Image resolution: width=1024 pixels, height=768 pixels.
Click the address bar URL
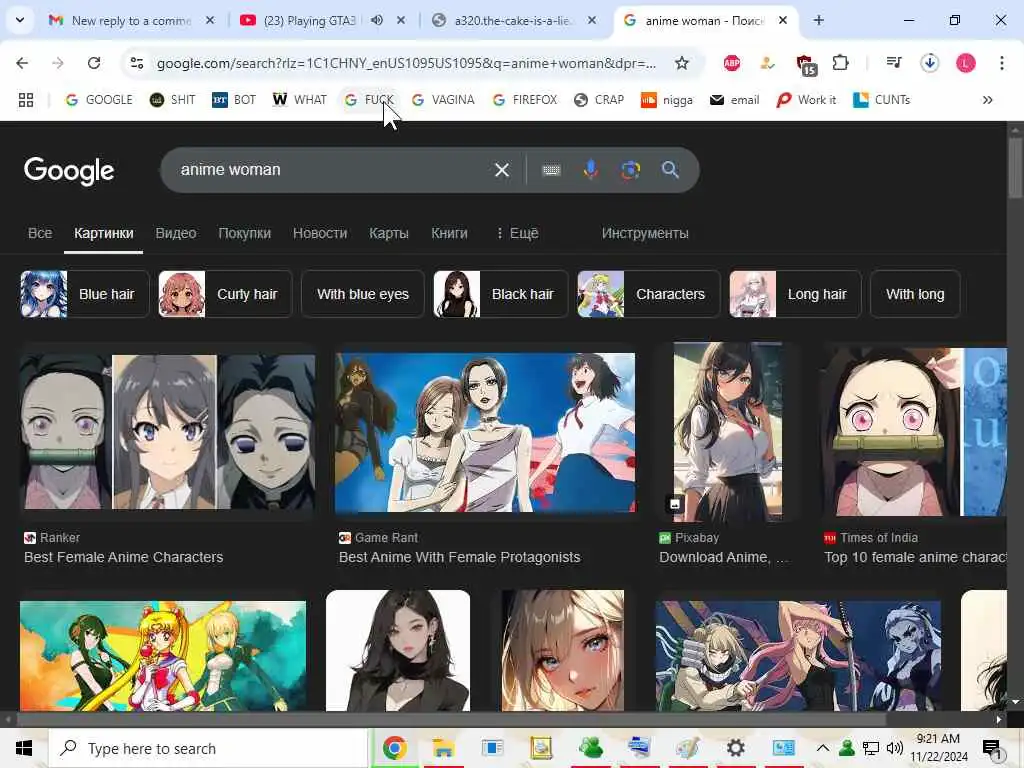(406, 63)
